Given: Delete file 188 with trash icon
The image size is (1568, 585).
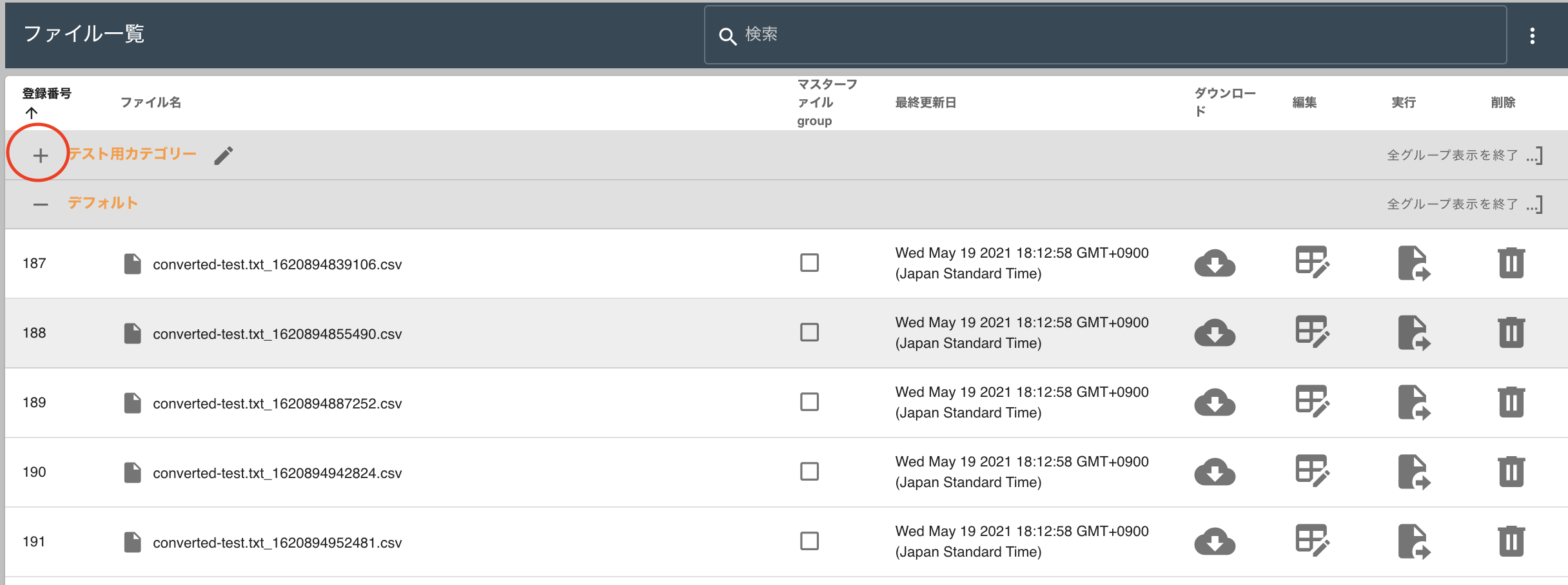Looking at the screenshot, I should [x=1511, y=332].
